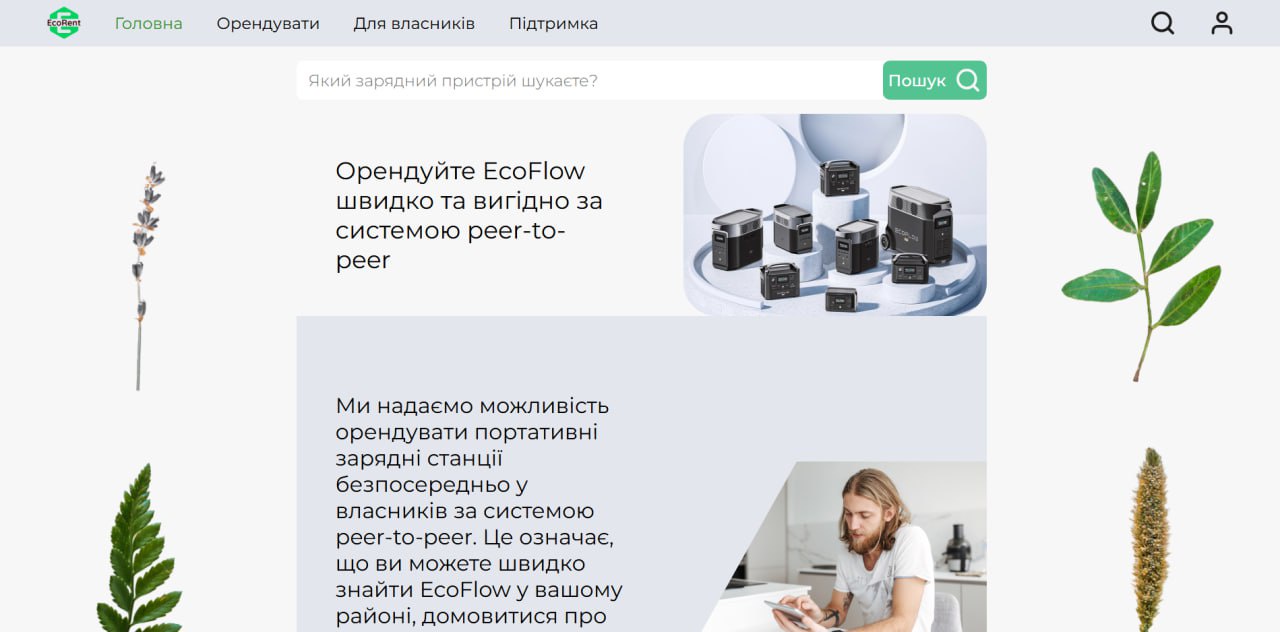Click the fern leaf decoration image
This screenshot has height=632, width=1280.
pos(139,547)
